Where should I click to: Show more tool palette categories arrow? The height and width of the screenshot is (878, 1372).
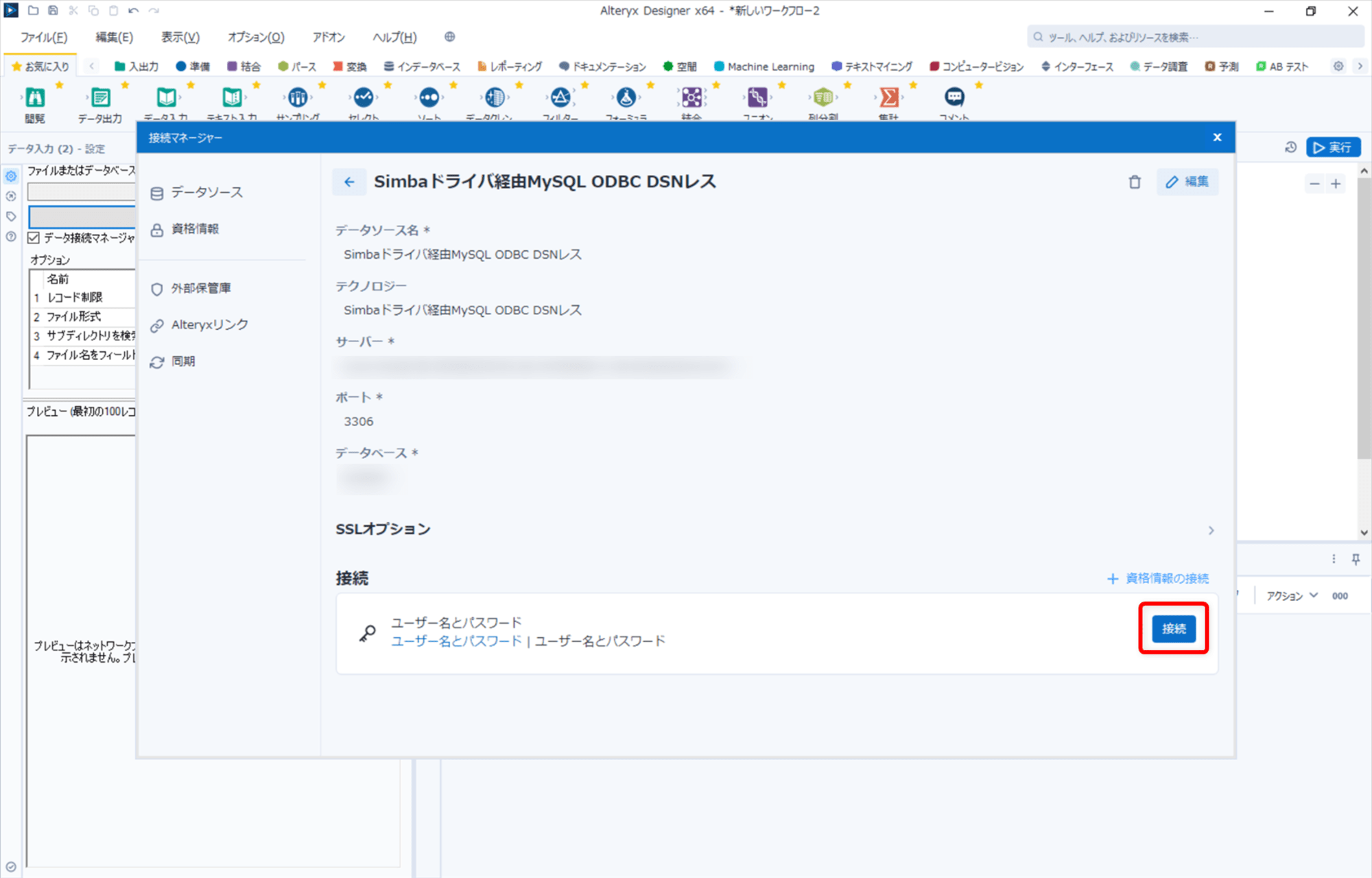[1360, 67]
